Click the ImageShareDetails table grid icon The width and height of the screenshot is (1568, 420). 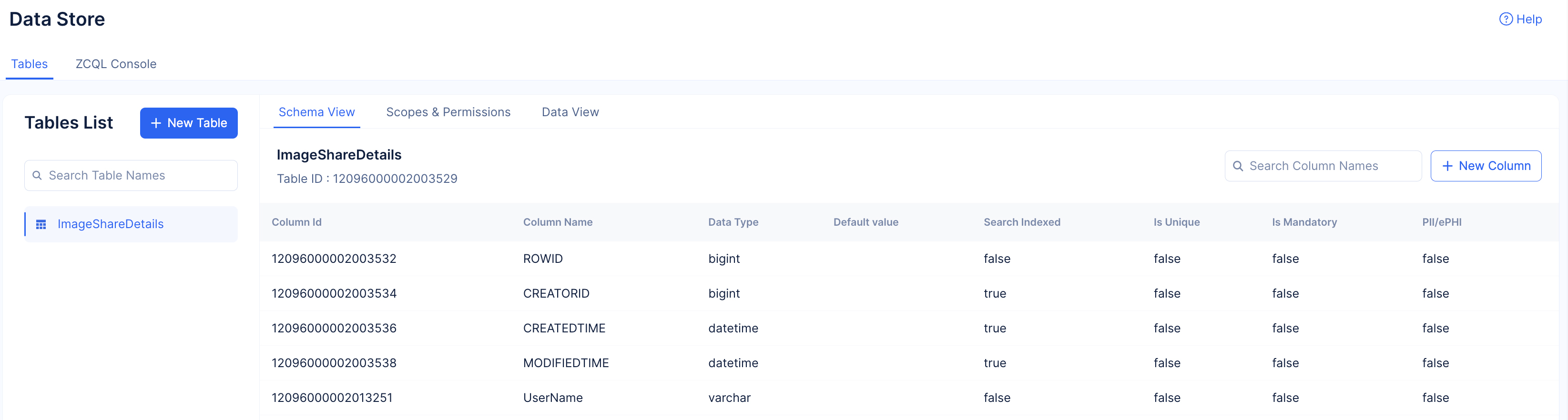pos(41,225)
